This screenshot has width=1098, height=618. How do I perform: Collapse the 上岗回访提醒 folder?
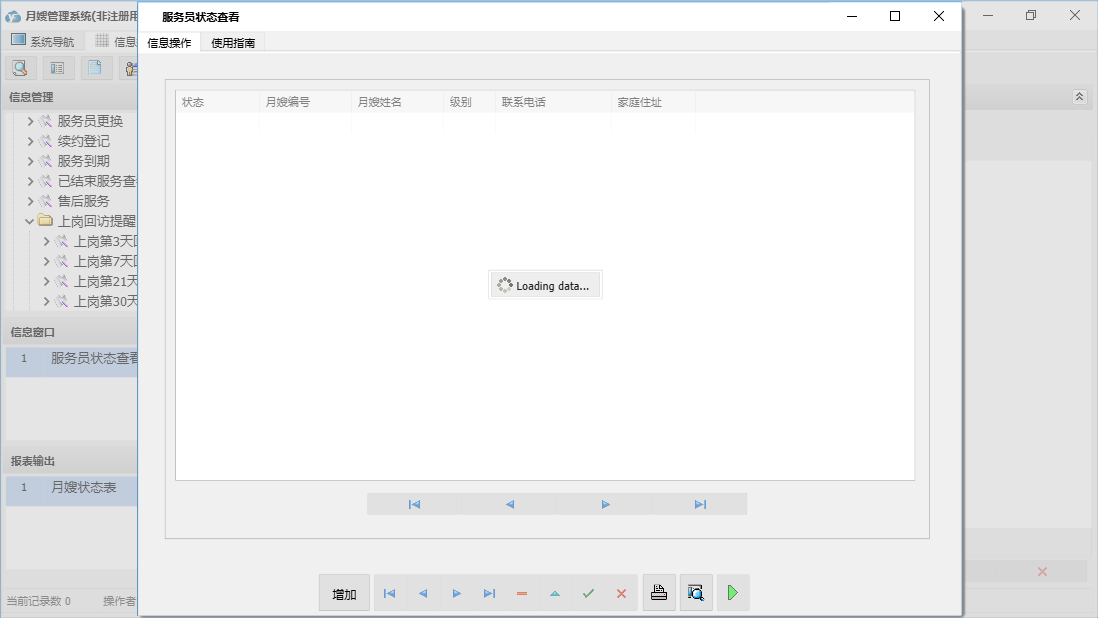tap(30, 221)
